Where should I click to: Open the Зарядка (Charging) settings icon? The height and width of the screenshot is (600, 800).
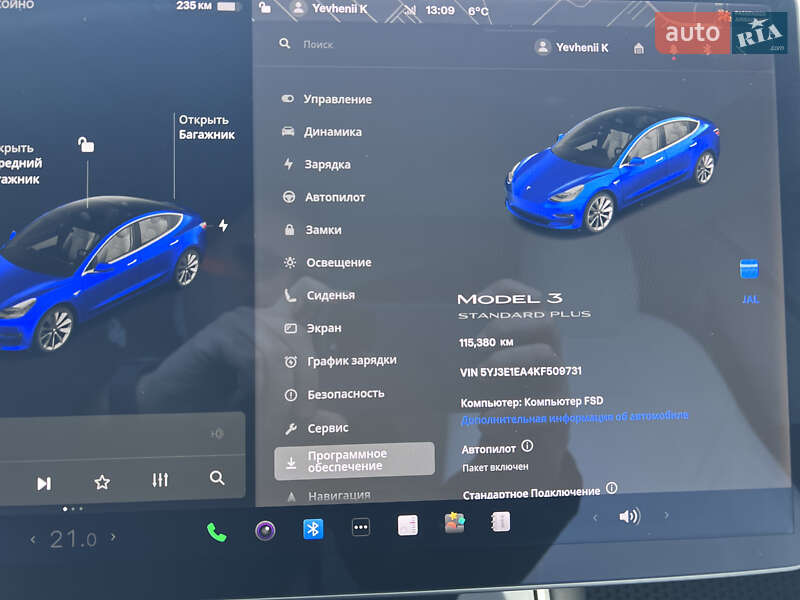pos(287,164)
